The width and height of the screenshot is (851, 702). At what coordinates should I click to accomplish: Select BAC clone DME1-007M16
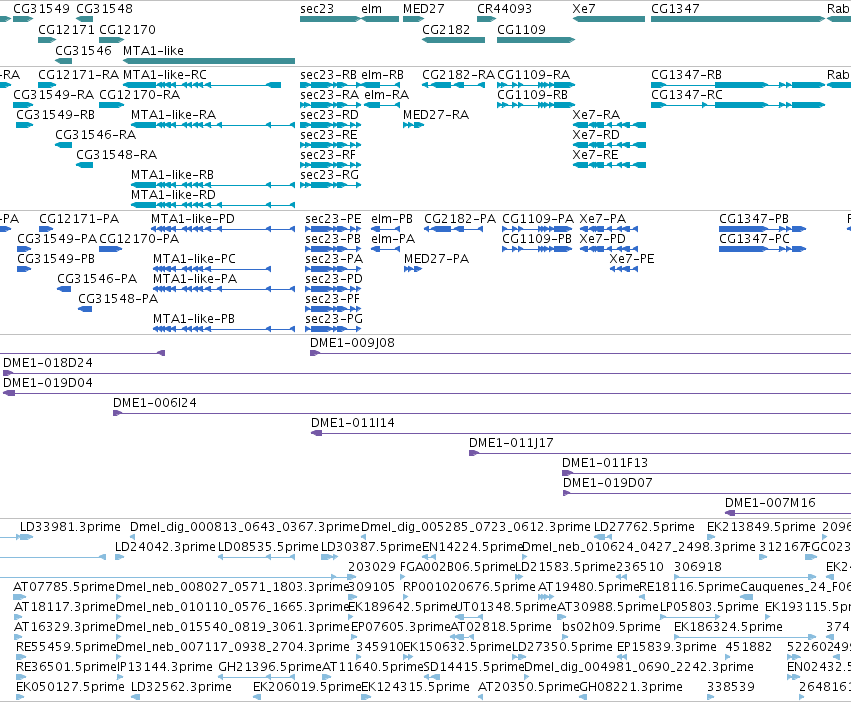(788, 513)
